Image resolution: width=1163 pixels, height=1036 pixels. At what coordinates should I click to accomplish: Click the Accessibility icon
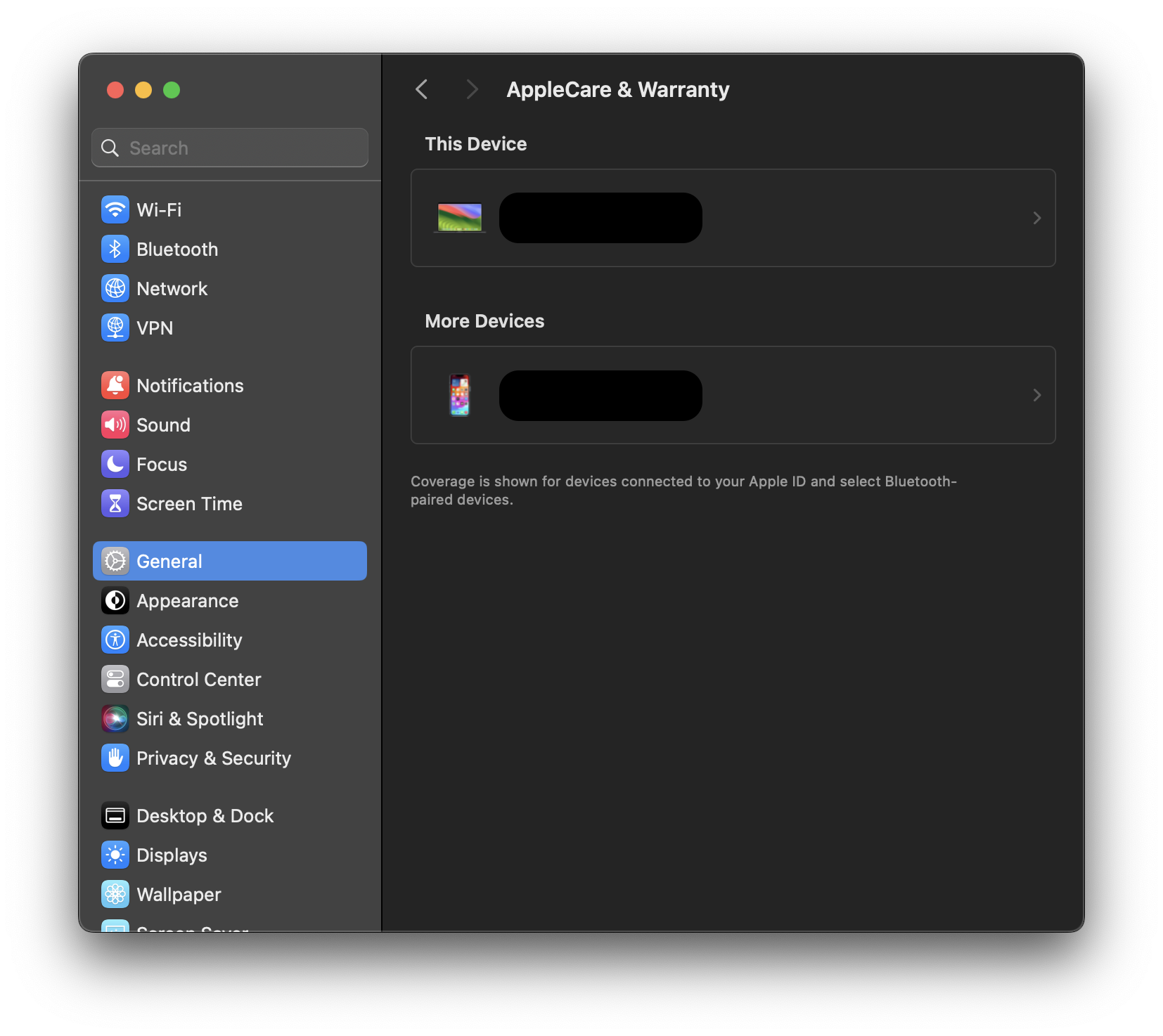115,640
